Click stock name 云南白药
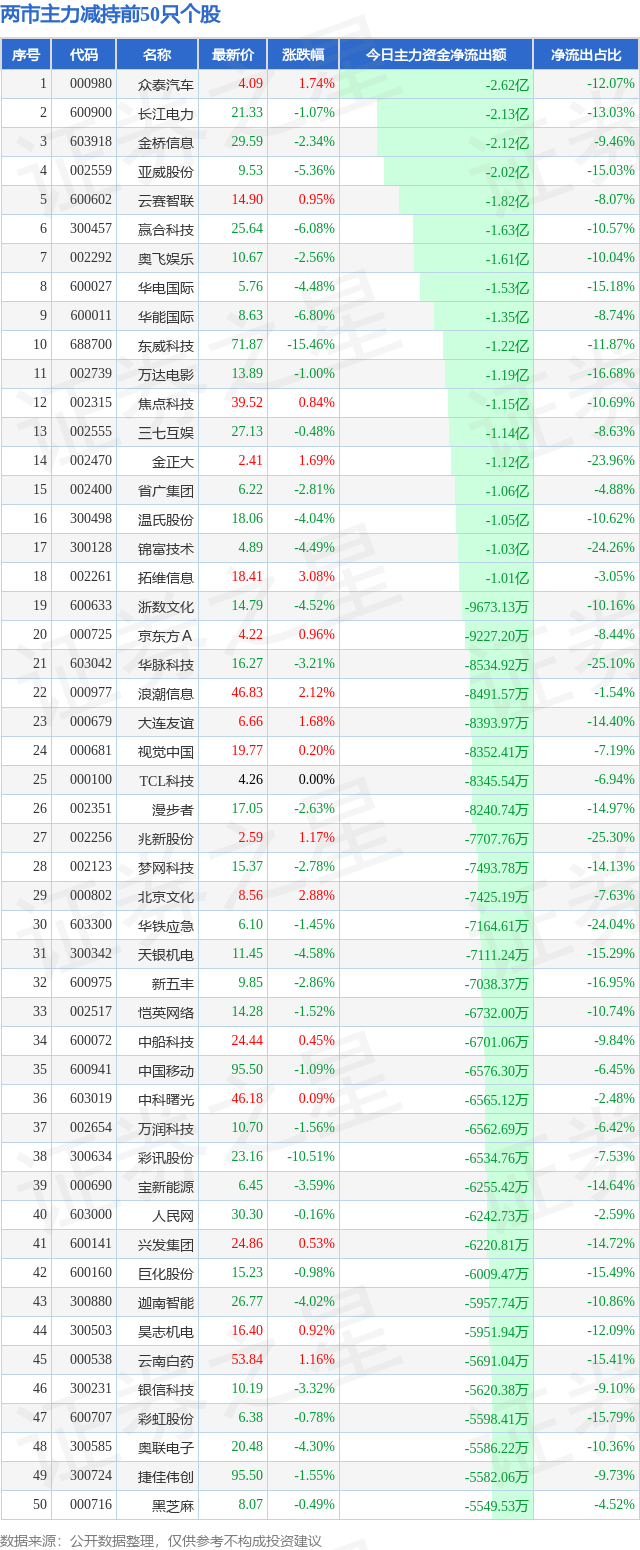This screenshot has height=1550, width=640. (x=165, y=1360)
